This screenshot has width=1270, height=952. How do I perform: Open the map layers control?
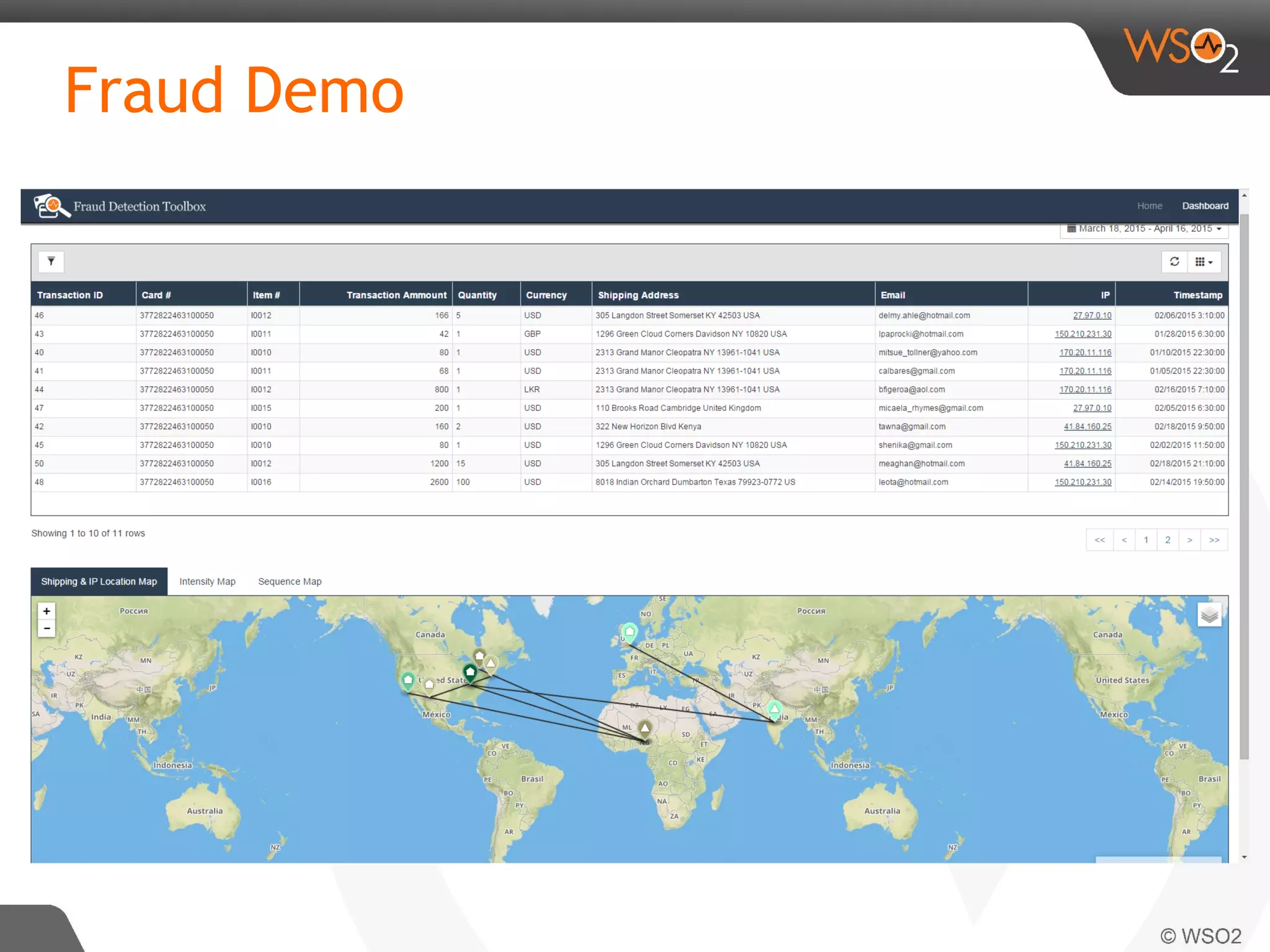coord(1209,615)
